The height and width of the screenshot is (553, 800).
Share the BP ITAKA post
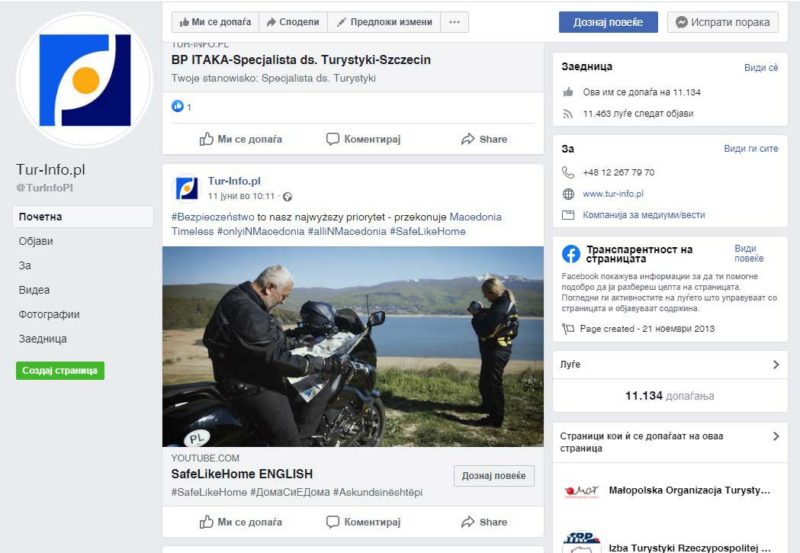484,139
